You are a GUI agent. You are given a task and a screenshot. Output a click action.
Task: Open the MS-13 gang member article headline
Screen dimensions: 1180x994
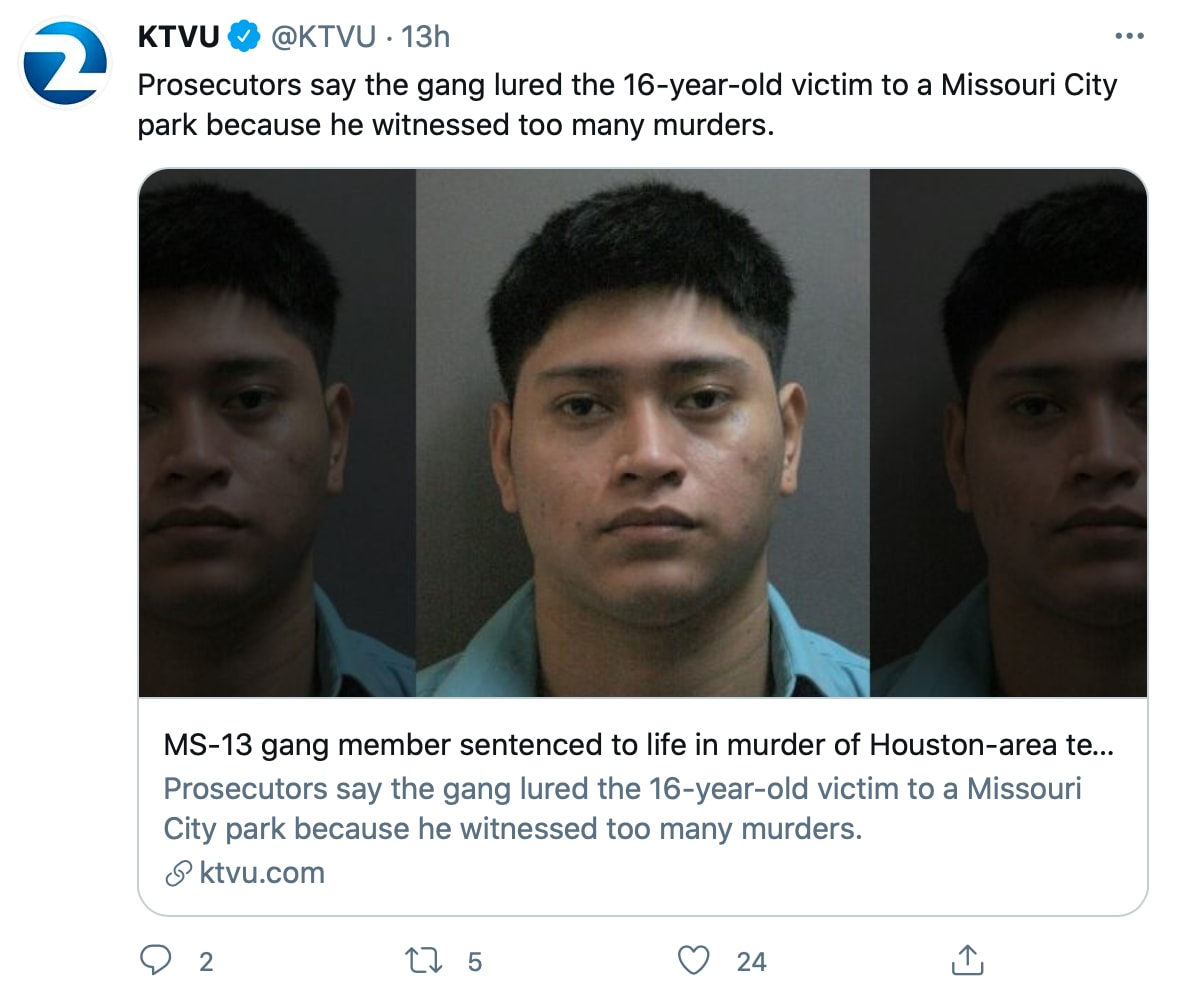pyautogui.click(x=638, y=745)
